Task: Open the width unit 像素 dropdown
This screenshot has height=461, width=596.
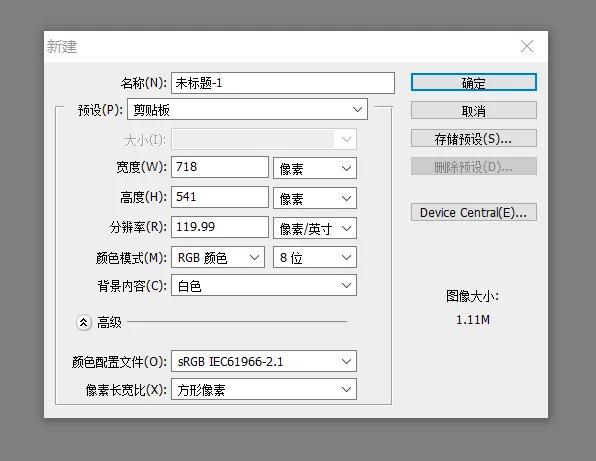Action: (315, 168)
